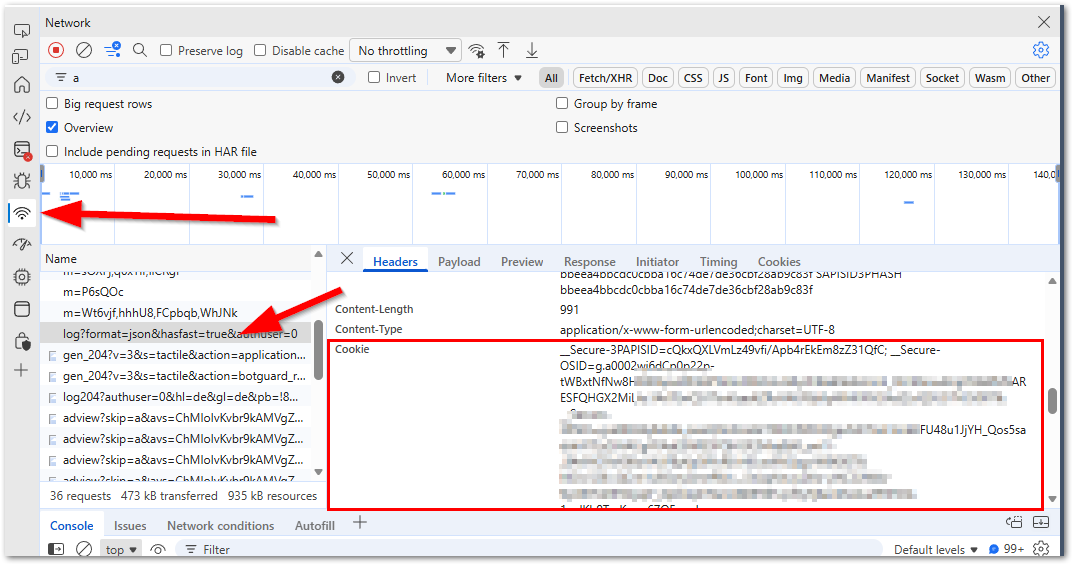
Task: Filter by Img type
Action: 792,78
